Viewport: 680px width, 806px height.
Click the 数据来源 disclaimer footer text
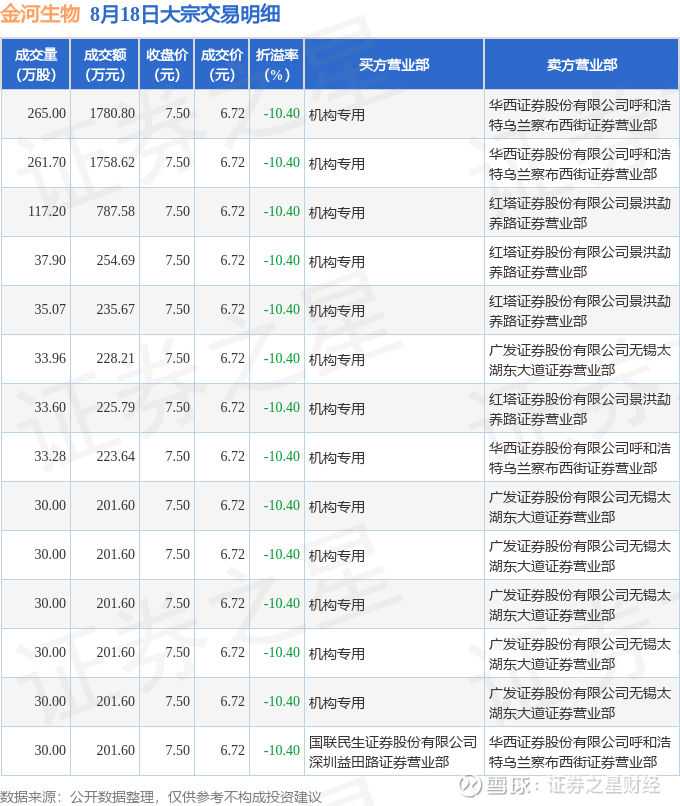click(x=160, y=797)
